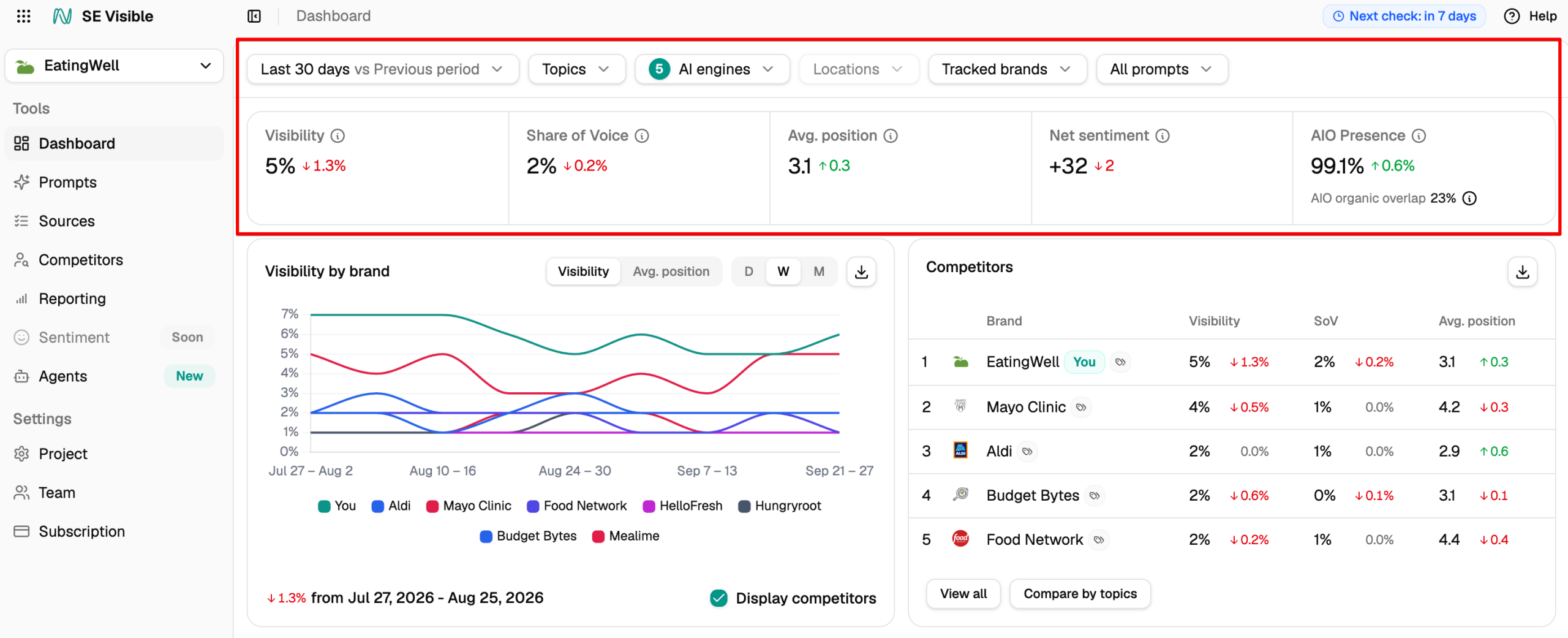Show info for Net sentiment metric

point(1162,135)
